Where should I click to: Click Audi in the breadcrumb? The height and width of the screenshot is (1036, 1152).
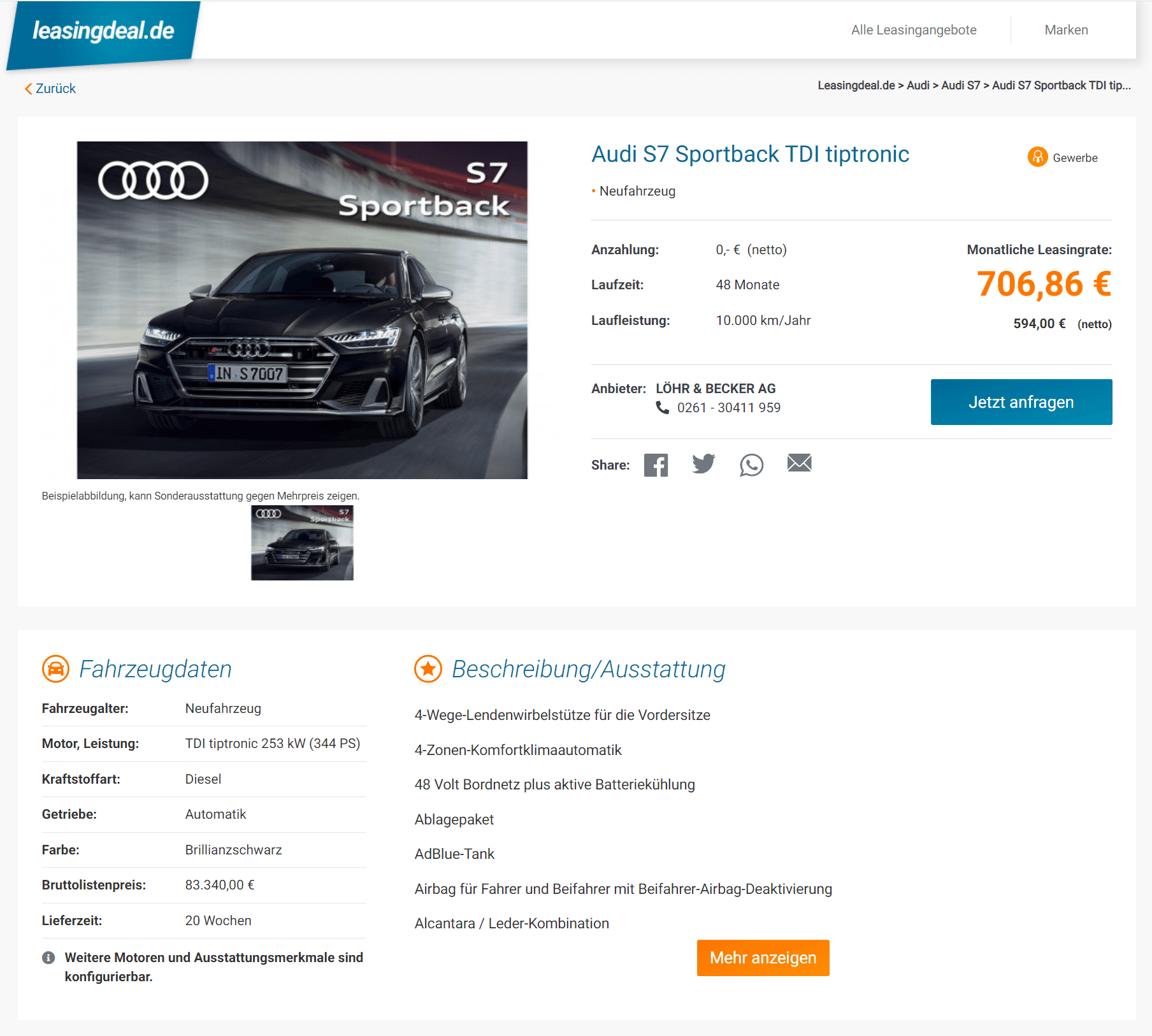(918, 85)
